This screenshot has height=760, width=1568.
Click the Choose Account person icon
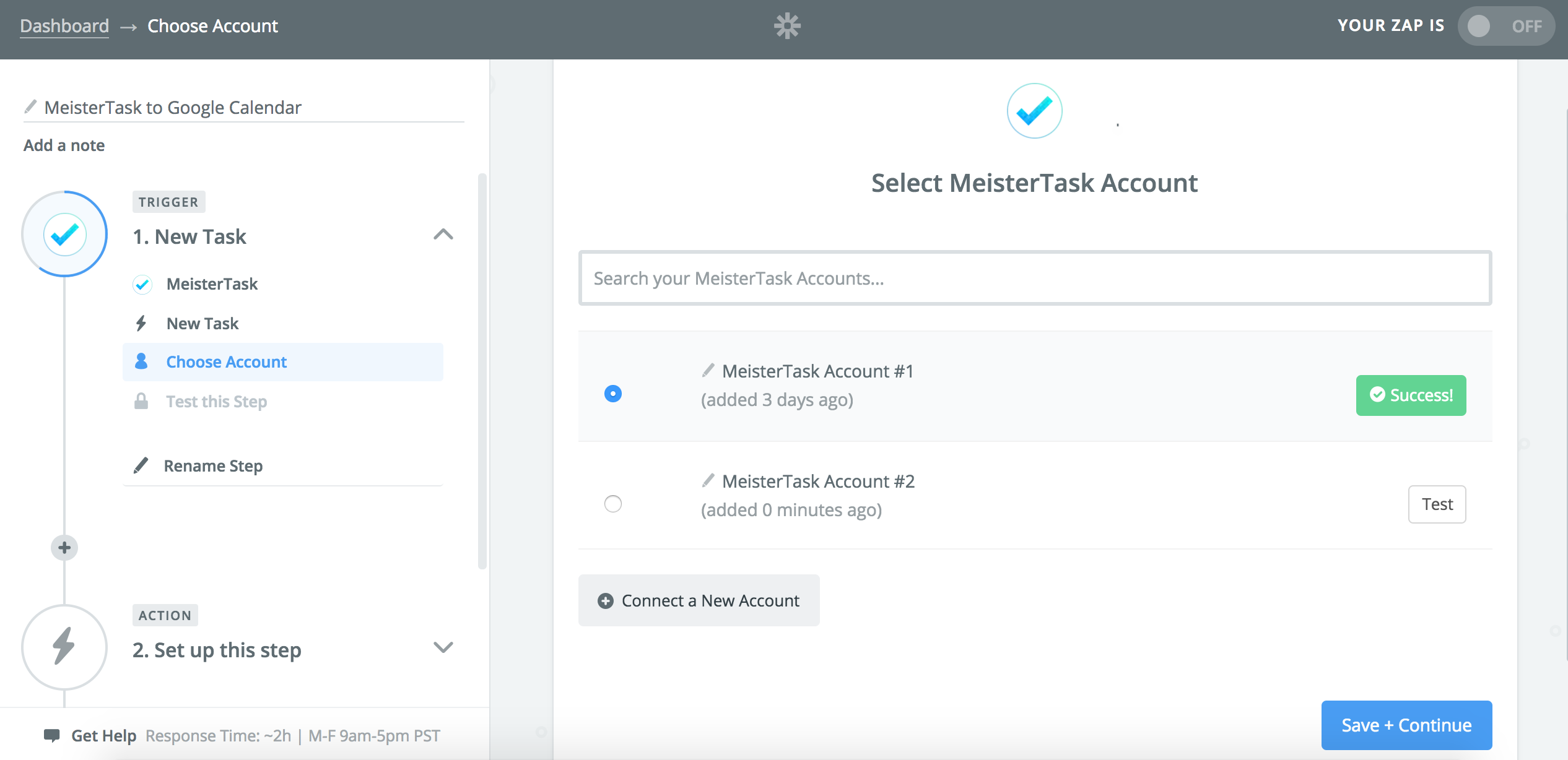[141, 362]
